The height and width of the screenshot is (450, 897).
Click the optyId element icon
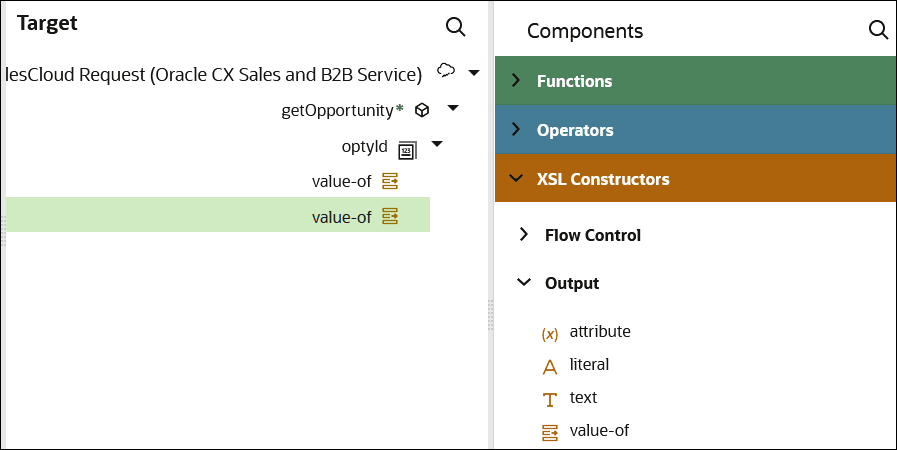tap(407, 149)
